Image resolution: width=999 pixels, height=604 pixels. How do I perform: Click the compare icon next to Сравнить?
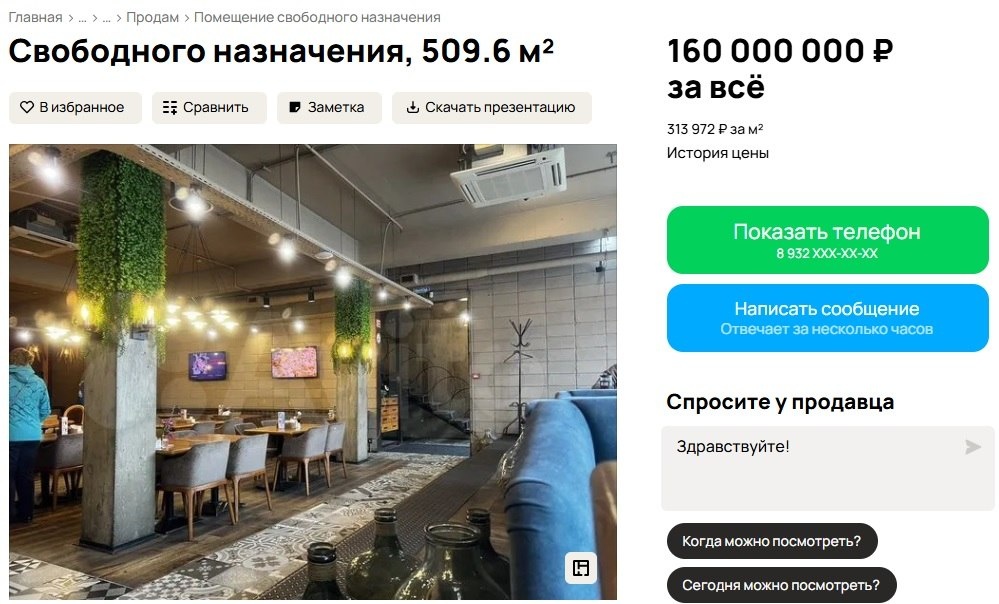169,107
